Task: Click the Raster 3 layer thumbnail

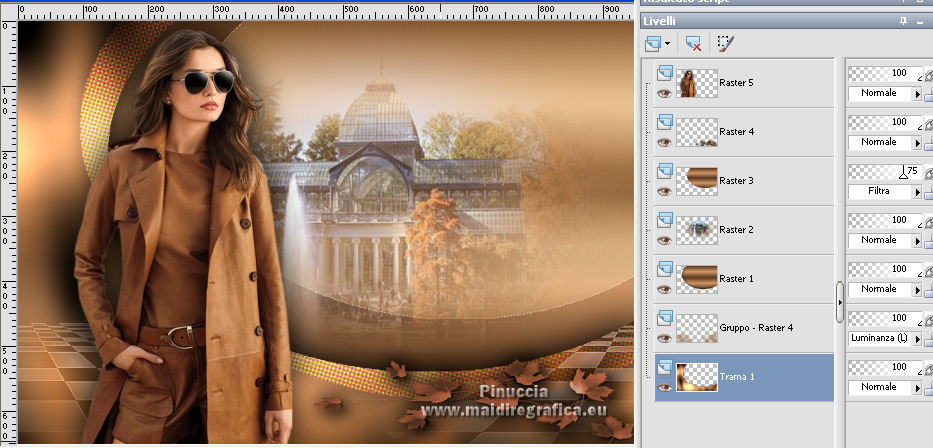Action: [697, 181]
